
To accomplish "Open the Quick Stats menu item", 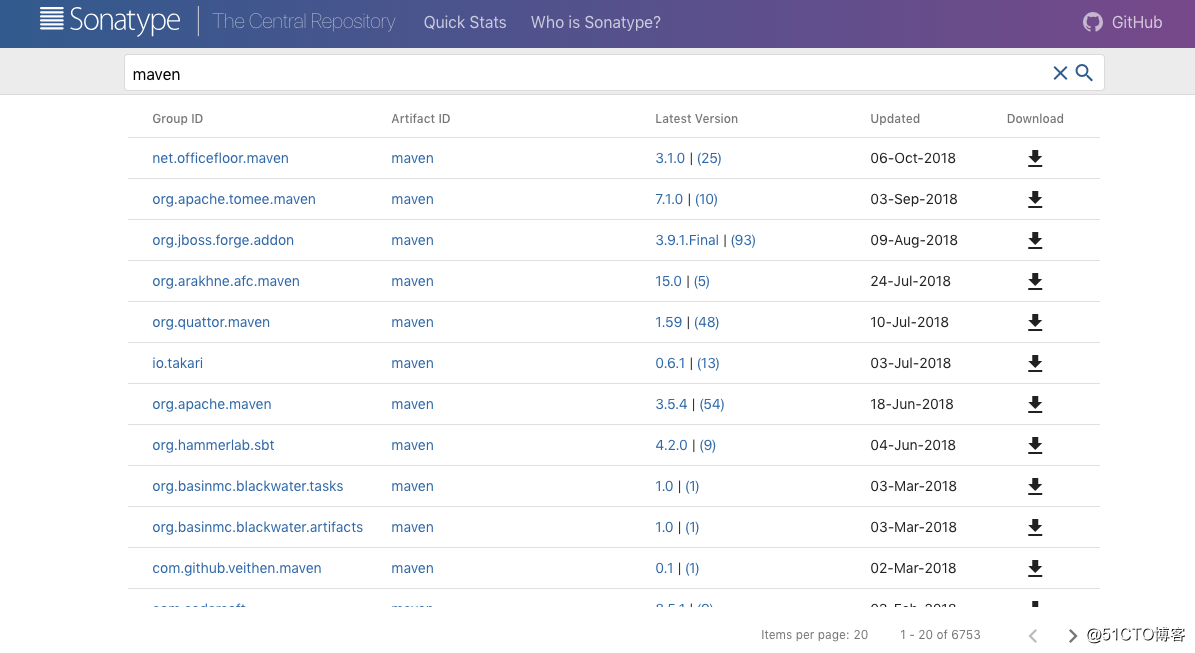I will [465, 22].
